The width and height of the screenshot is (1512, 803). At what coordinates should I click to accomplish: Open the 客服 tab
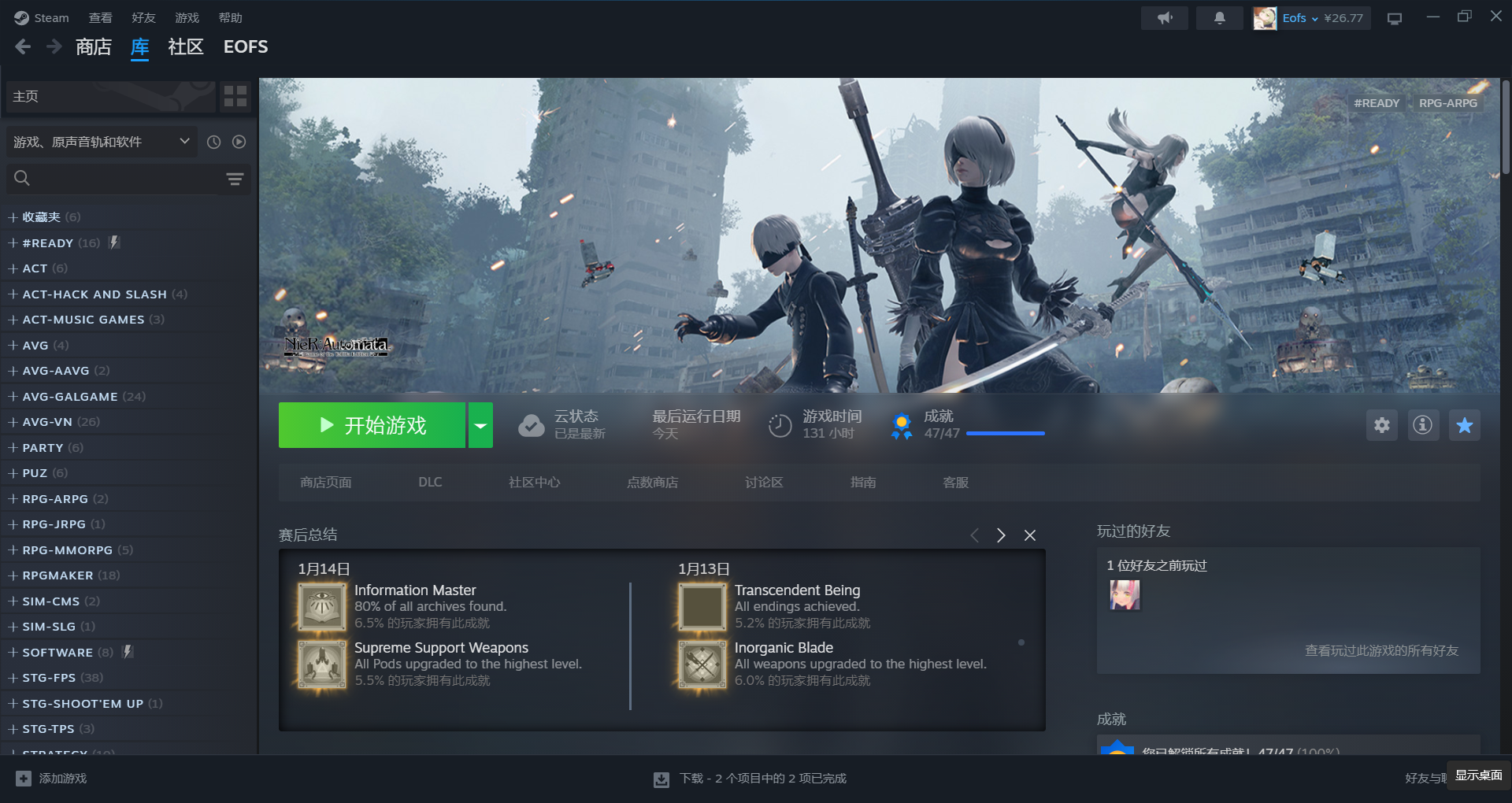tap(955, 482)
